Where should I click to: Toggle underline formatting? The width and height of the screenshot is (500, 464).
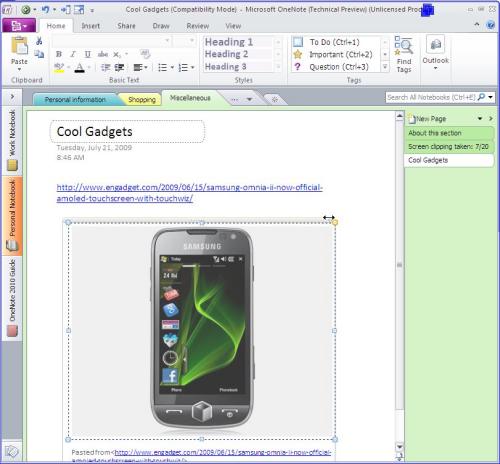(87, 54)
